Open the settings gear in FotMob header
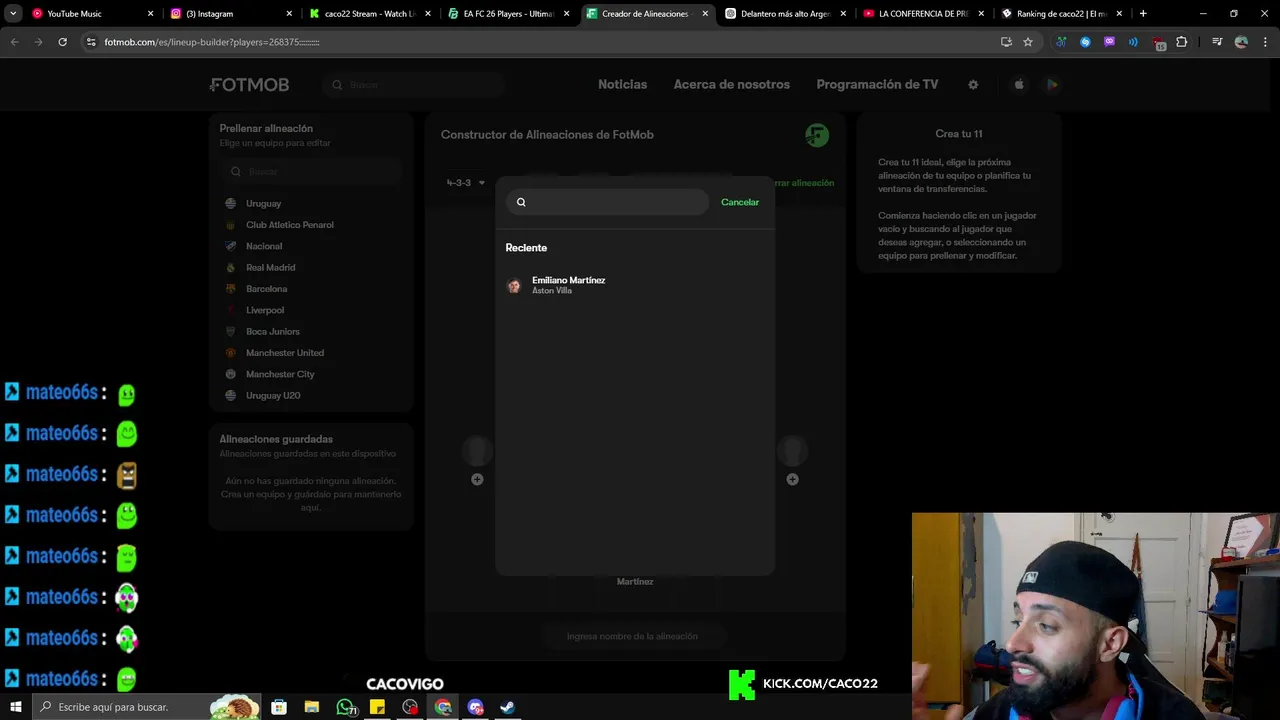 point(973,85)
